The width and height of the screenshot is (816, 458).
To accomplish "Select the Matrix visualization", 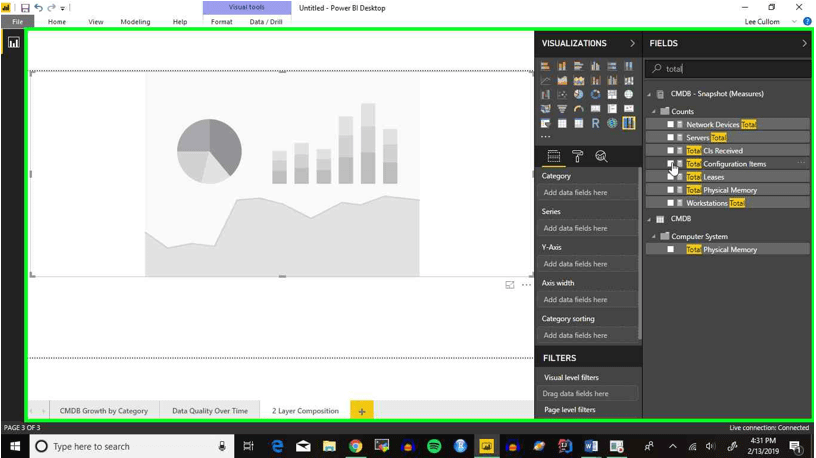I will click(579, 123).
